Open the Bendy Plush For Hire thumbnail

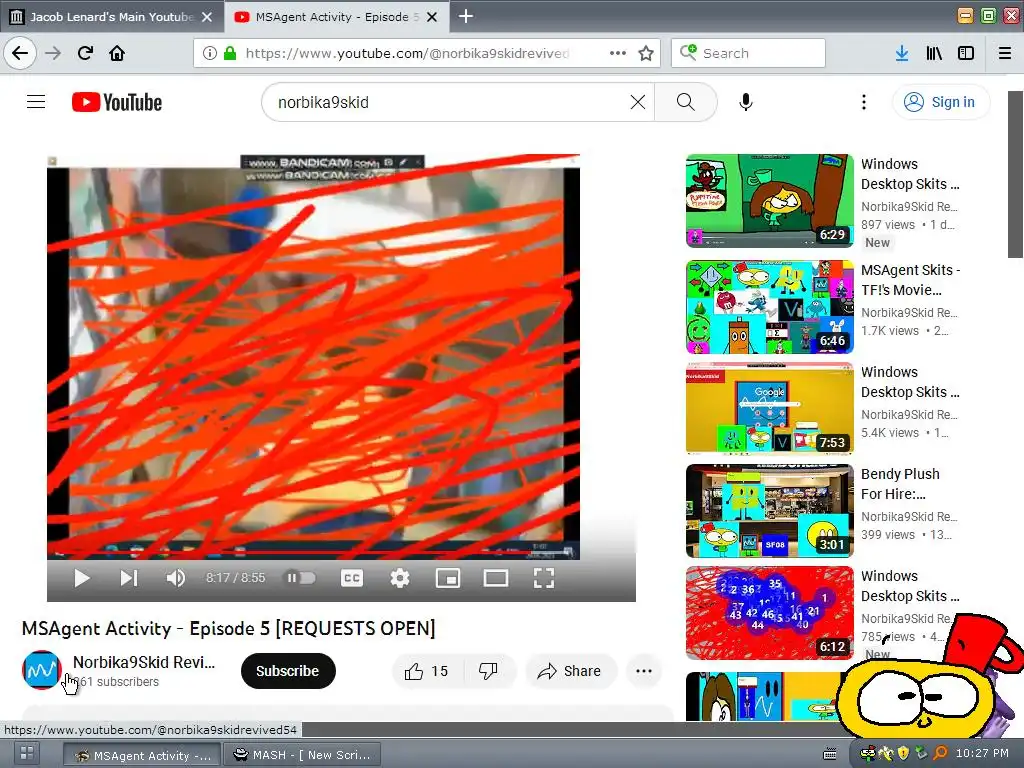[769, 511]
